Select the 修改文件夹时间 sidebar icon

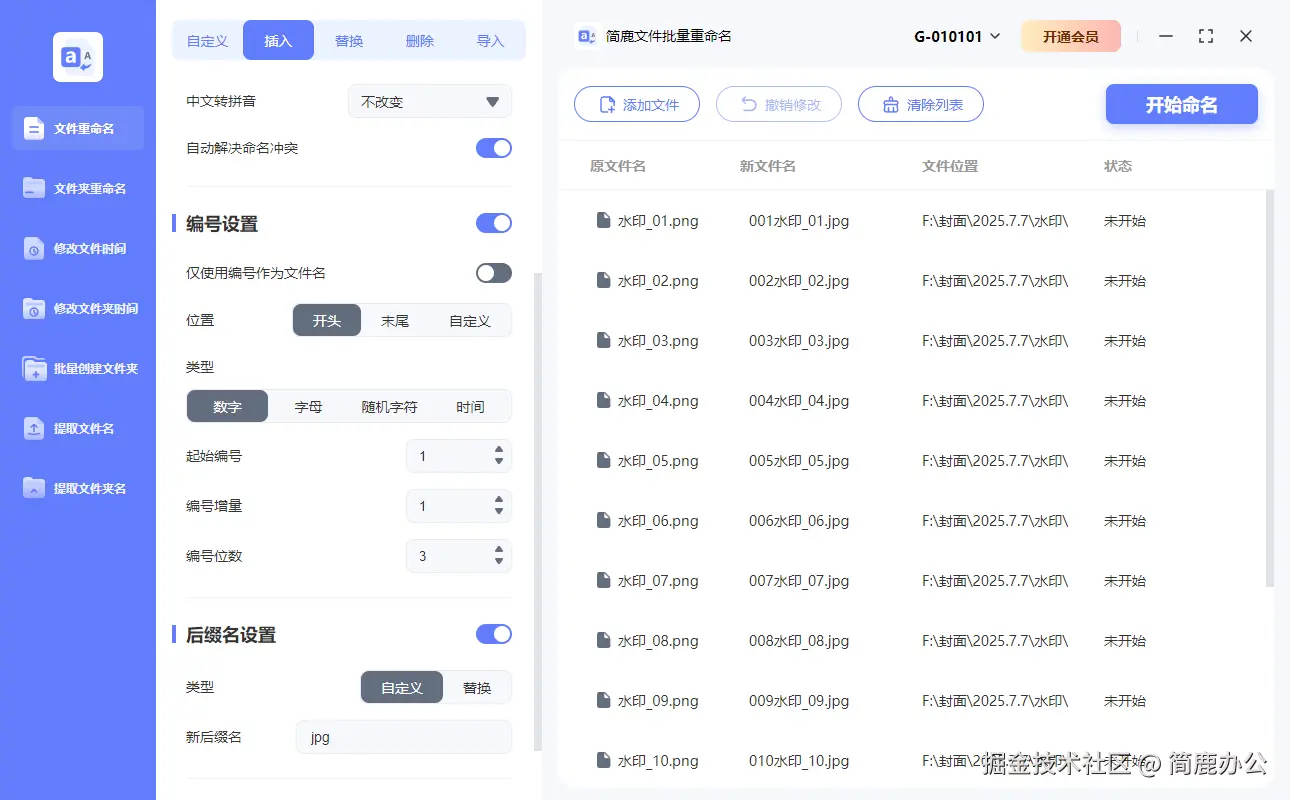[78, 308]
